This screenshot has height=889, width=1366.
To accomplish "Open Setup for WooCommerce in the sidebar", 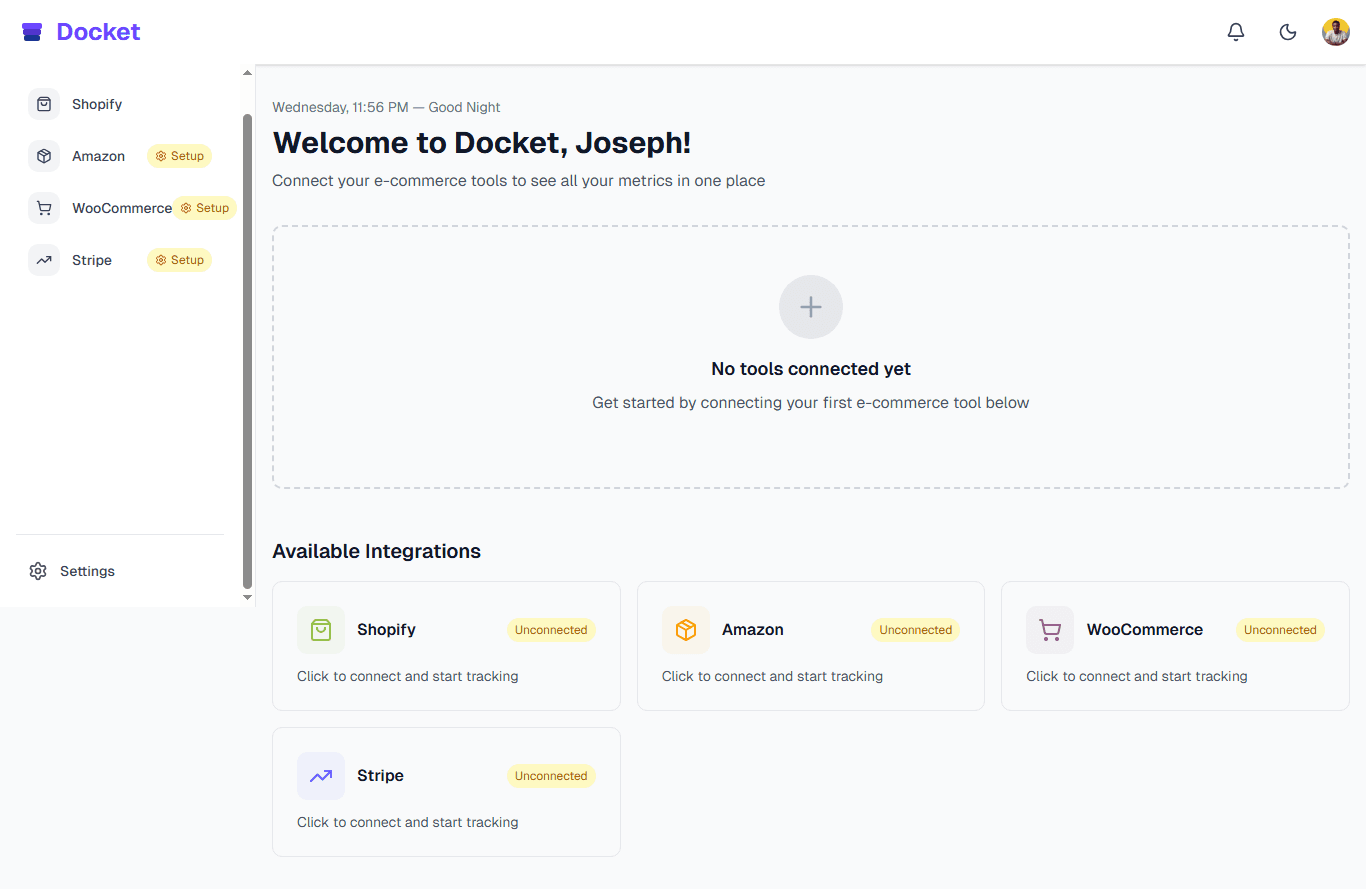I will click(x=205, y=208).
